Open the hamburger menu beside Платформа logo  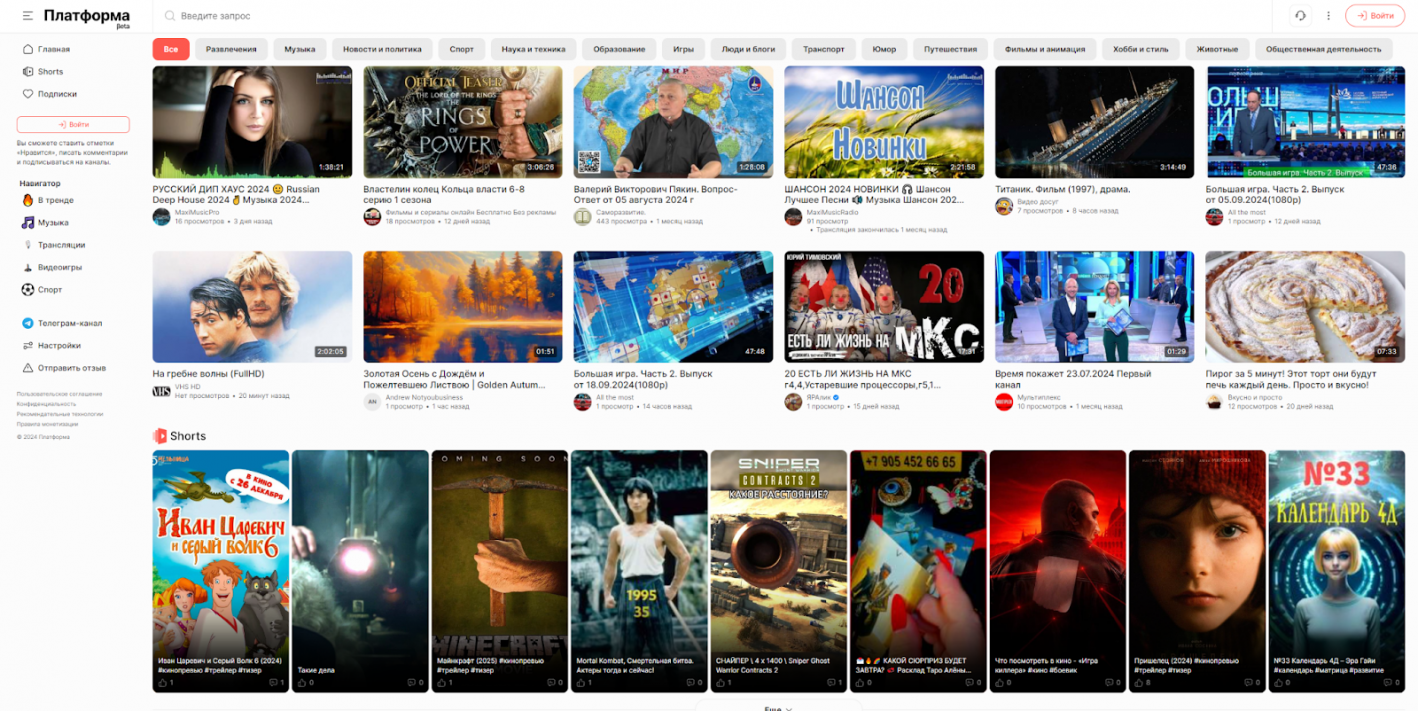coord(27,16)
